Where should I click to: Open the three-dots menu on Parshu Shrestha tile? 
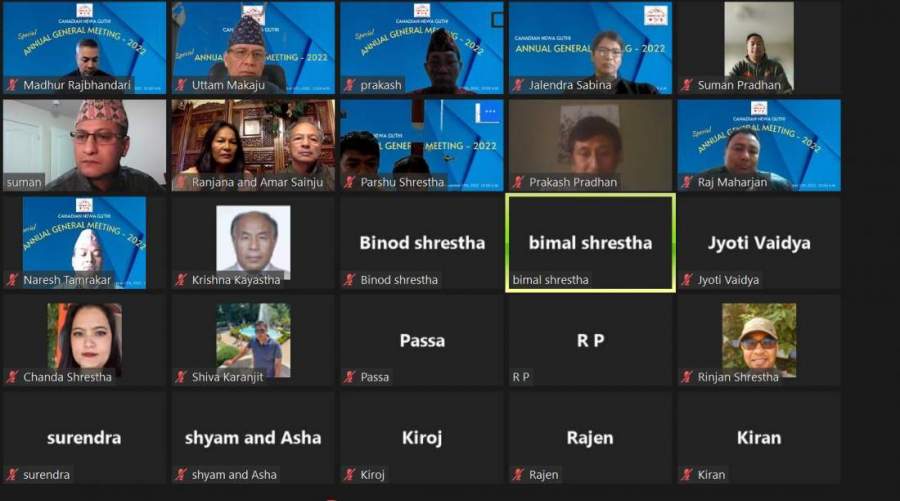[x=489, y=111]
